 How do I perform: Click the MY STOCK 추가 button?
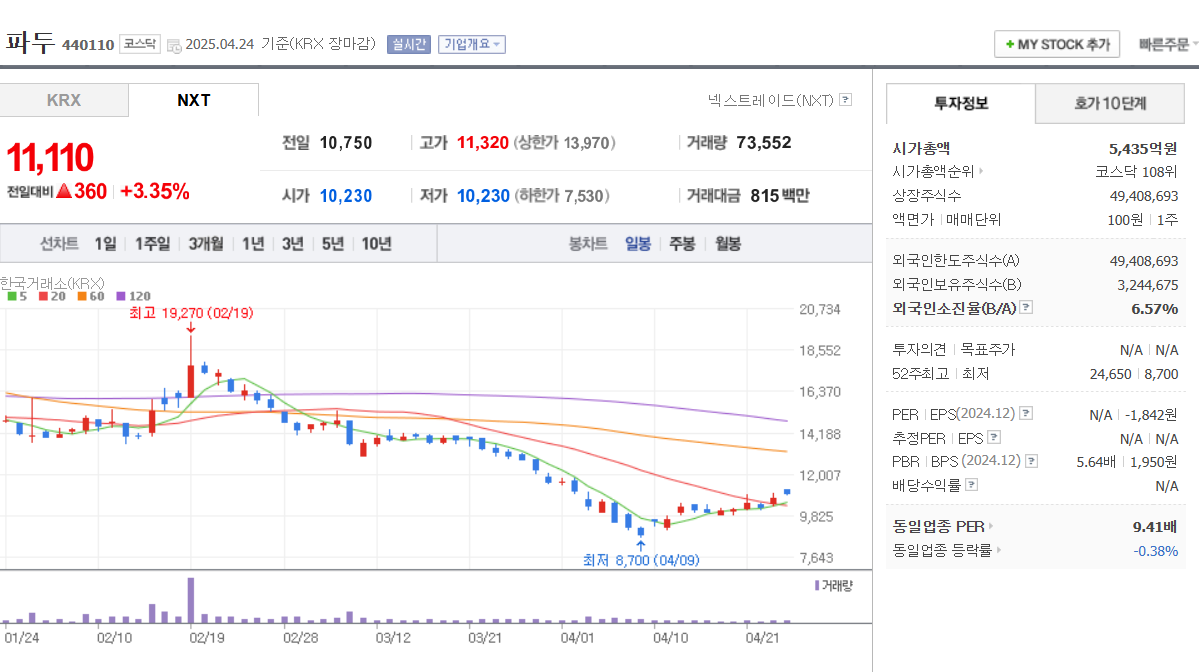coord(1056,44)
